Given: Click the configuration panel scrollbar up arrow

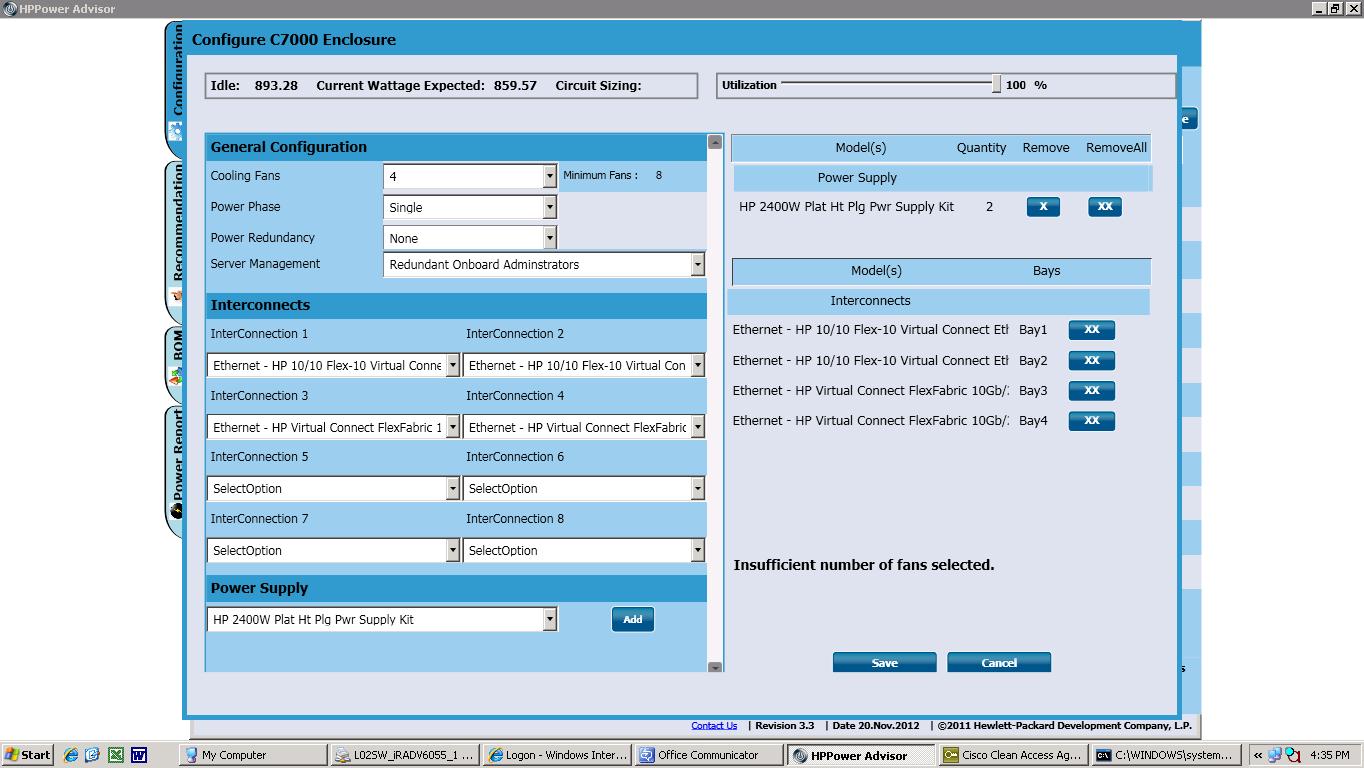Looking at the screenshot, I should [713, 142].
